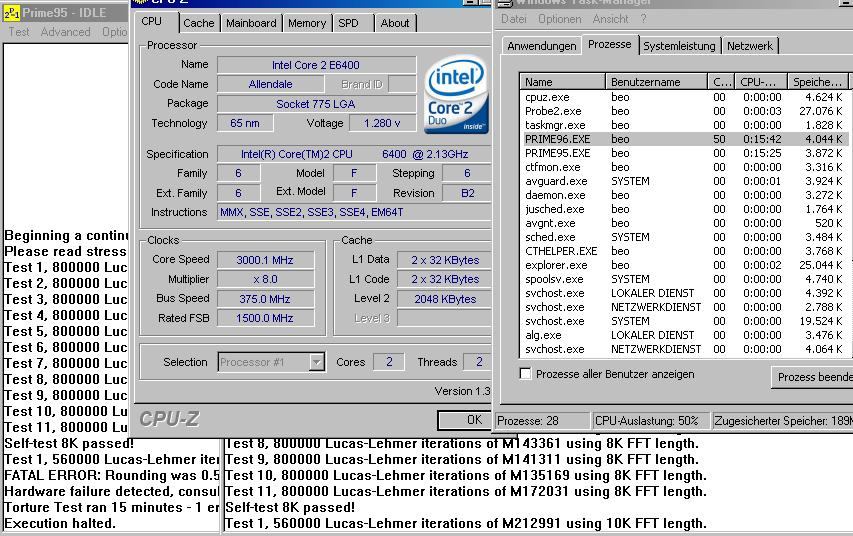Image resolution: width=853 pixels, height=536 pixels.
Task: Select the CTHELPER.EXE process row
Action: point(684,251)
